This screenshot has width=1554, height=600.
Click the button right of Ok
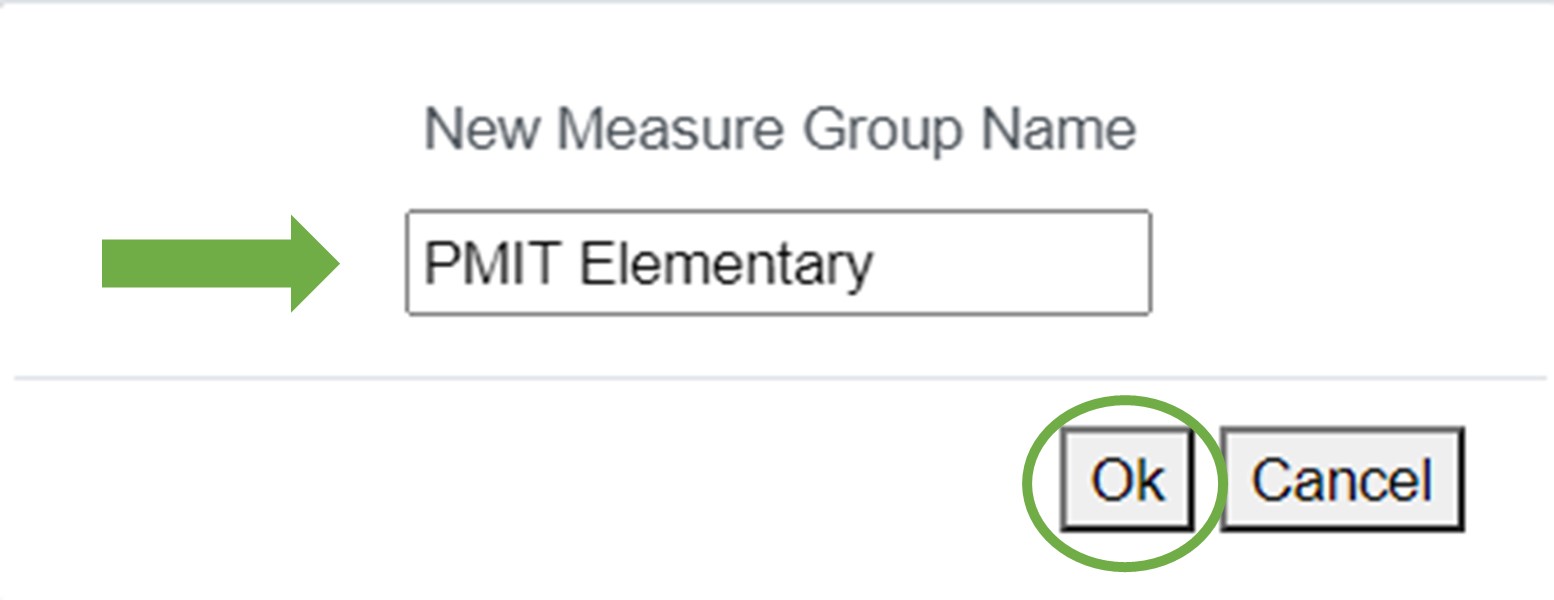coord(1342,480)
